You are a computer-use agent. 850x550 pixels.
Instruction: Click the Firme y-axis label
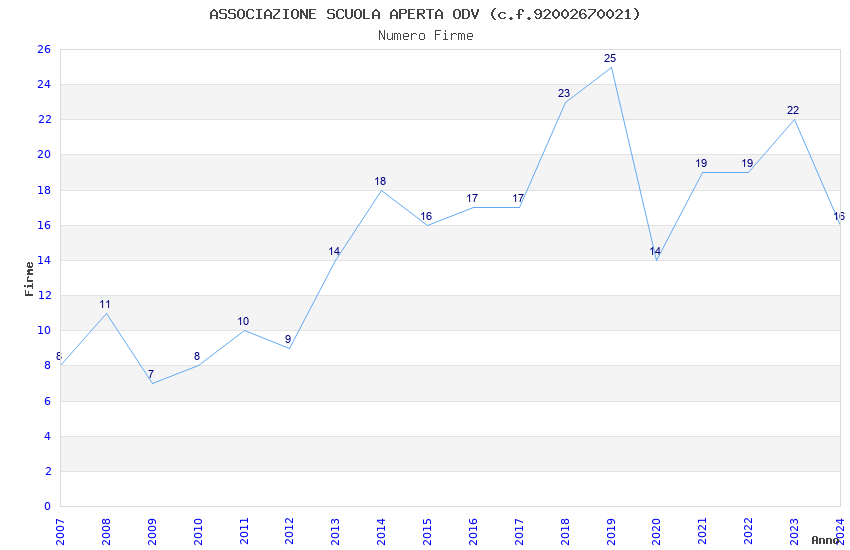tap(29, 279)
